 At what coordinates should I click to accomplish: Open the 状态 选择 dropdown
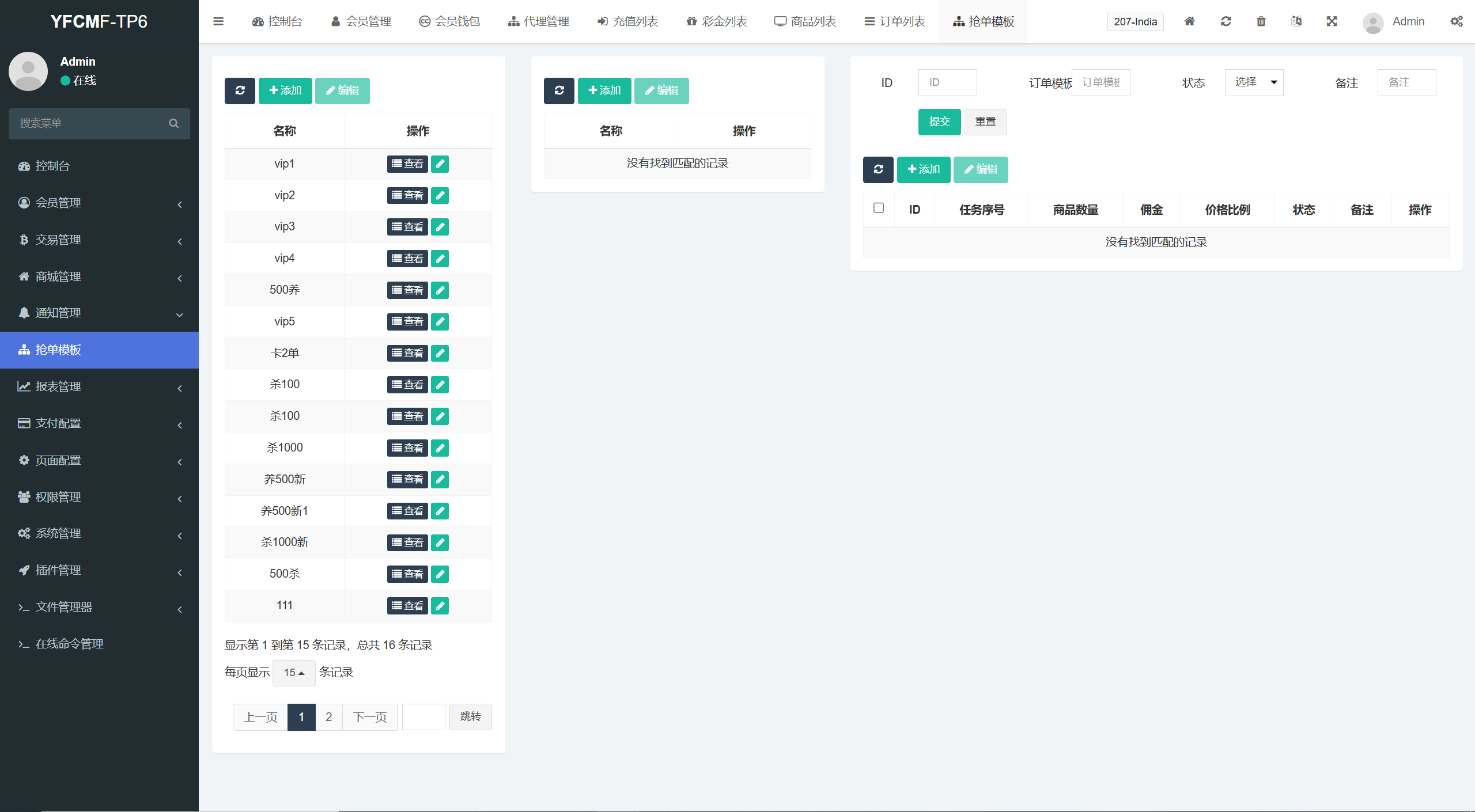[x=1254, y=82]
